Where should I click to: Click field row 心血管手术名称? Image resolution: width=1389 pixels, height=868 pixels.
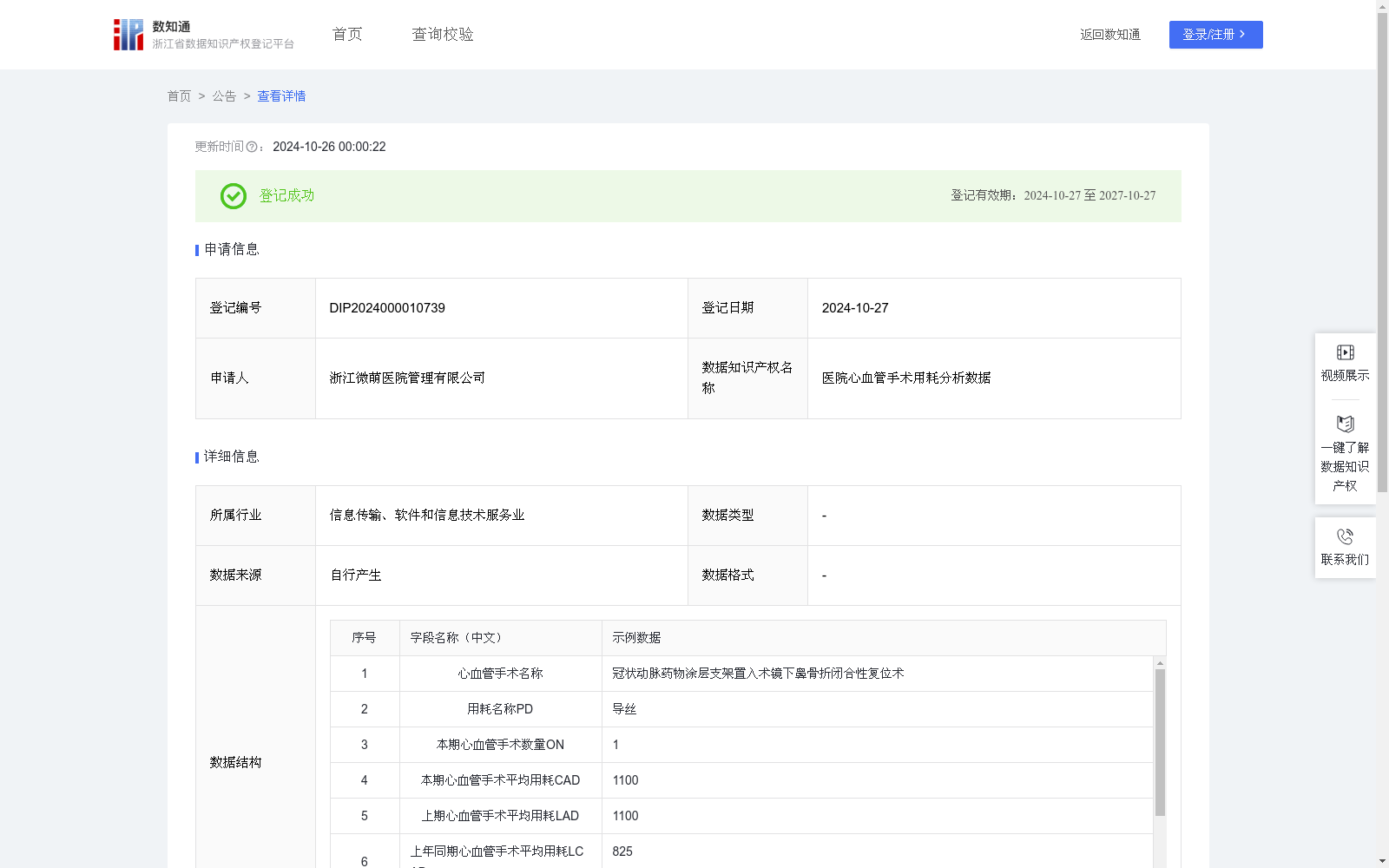(x=500, y=674)
